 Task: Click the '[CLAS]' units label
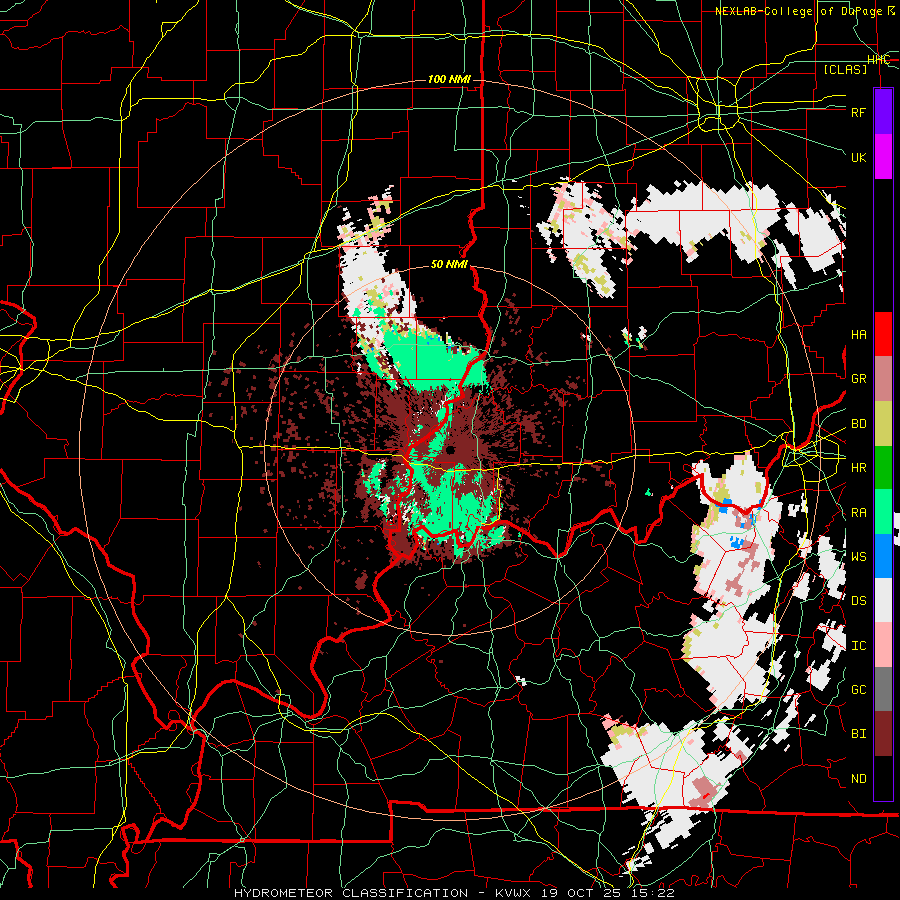point(845,69)
